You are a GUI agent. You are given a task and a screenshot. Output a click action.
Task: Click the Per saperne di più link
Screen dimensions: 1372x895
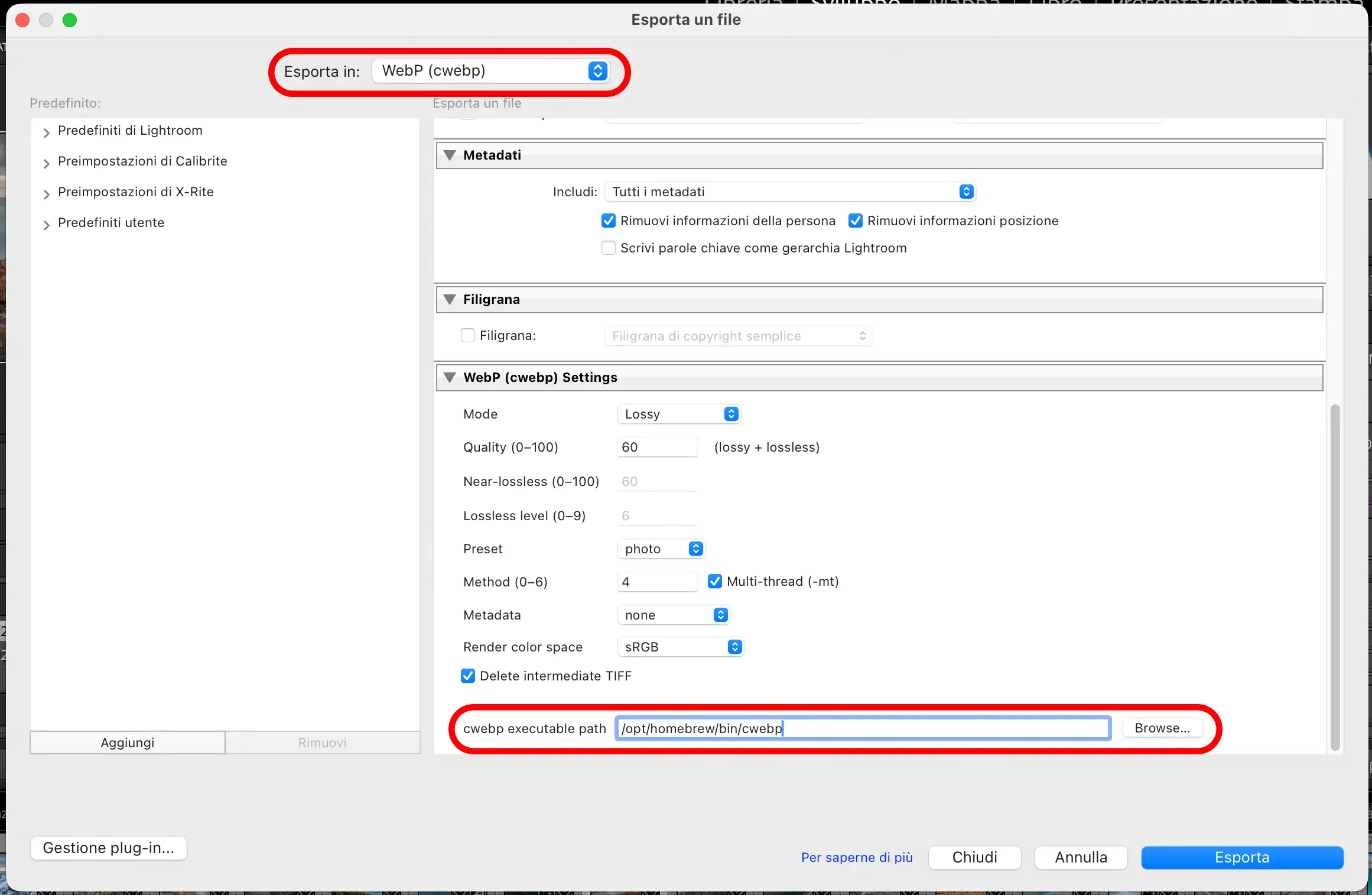[x=856, y=857]
